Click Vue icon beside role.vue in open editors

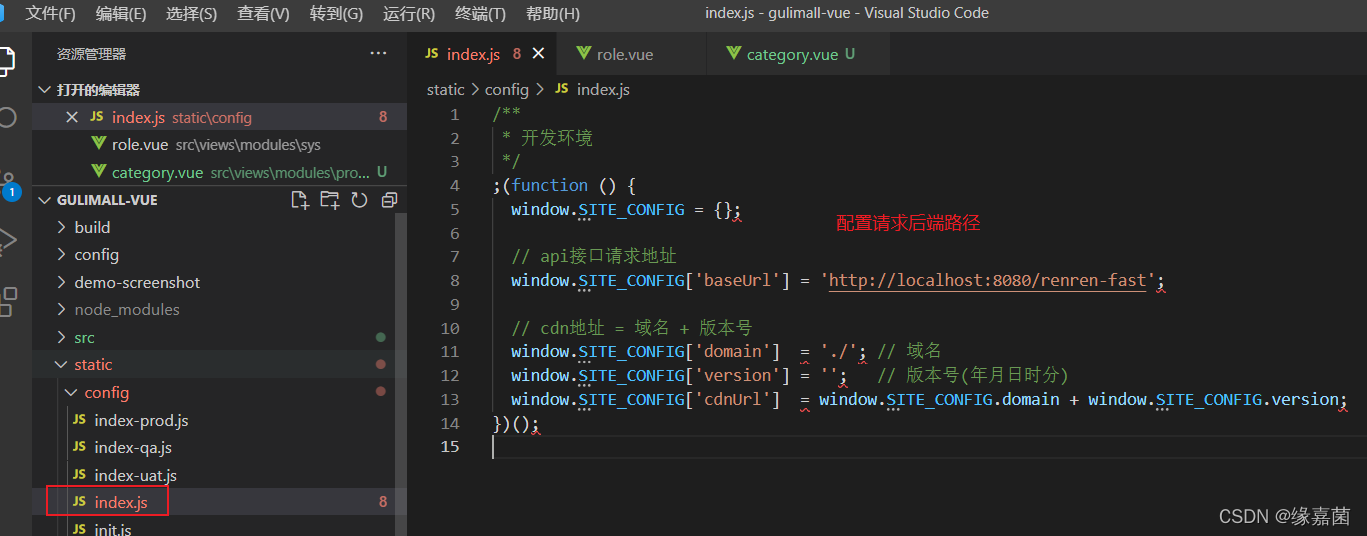(99, 145)
